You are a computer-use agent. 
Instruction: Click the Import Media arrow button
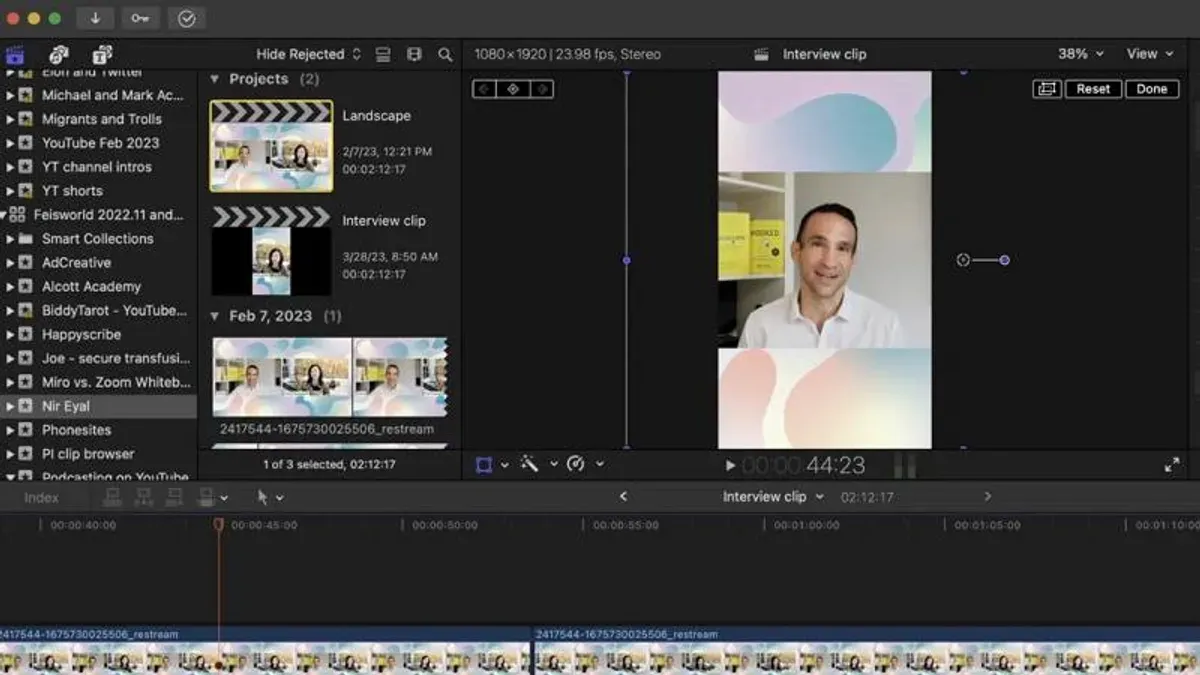tap(95, 18)
